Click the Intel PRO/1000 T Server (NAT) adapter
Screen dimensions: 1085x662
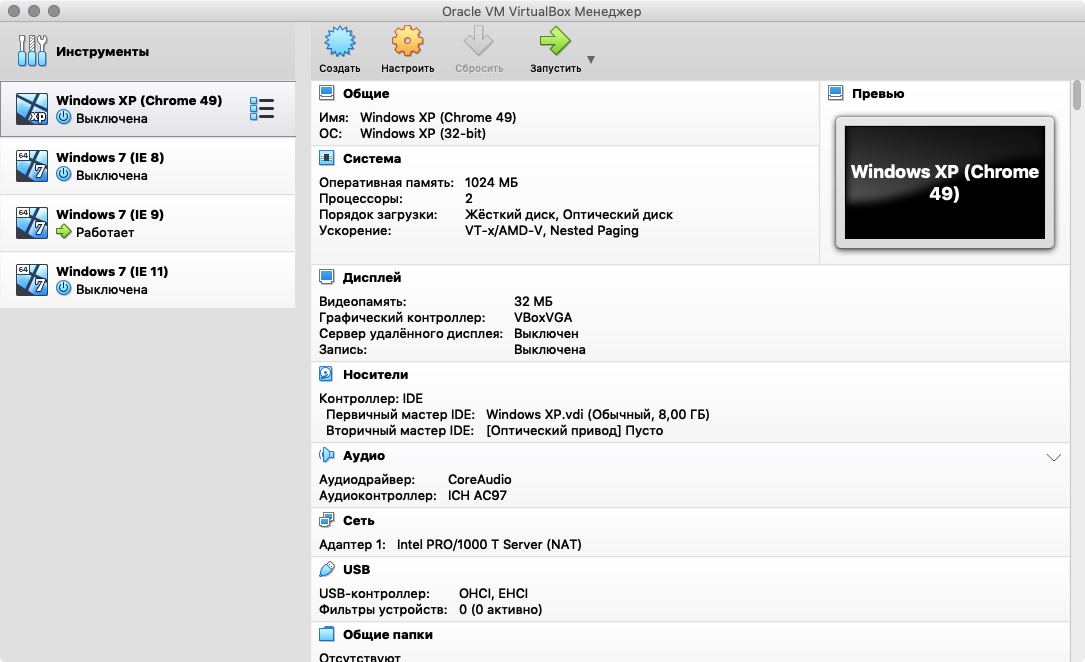(x=489, y=544)
